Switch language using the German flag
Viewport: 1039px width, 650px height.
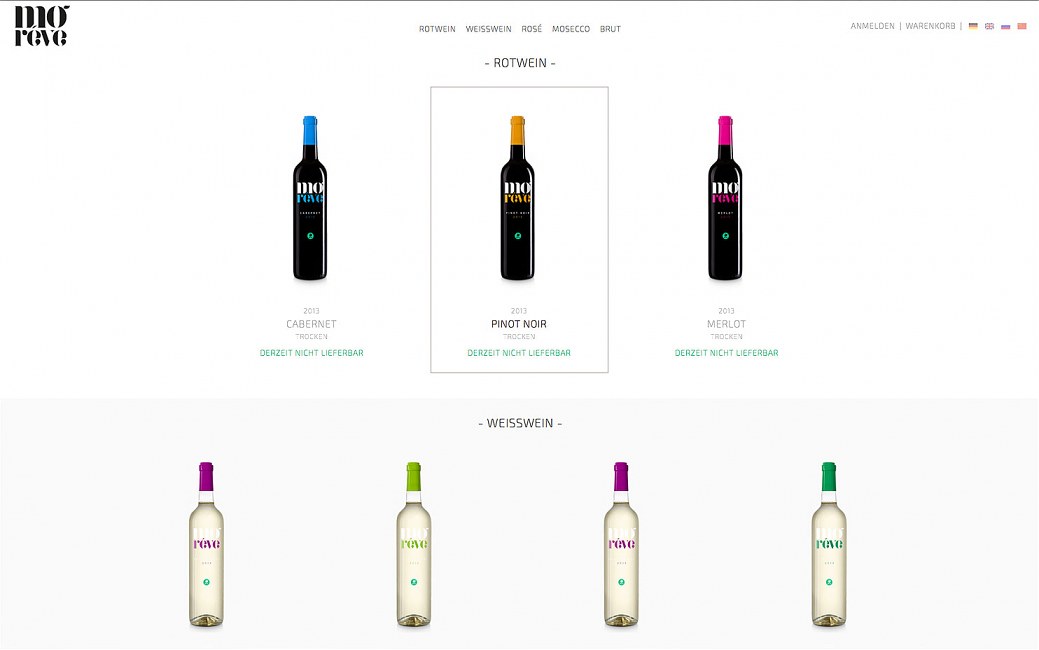tap(973, 27)
